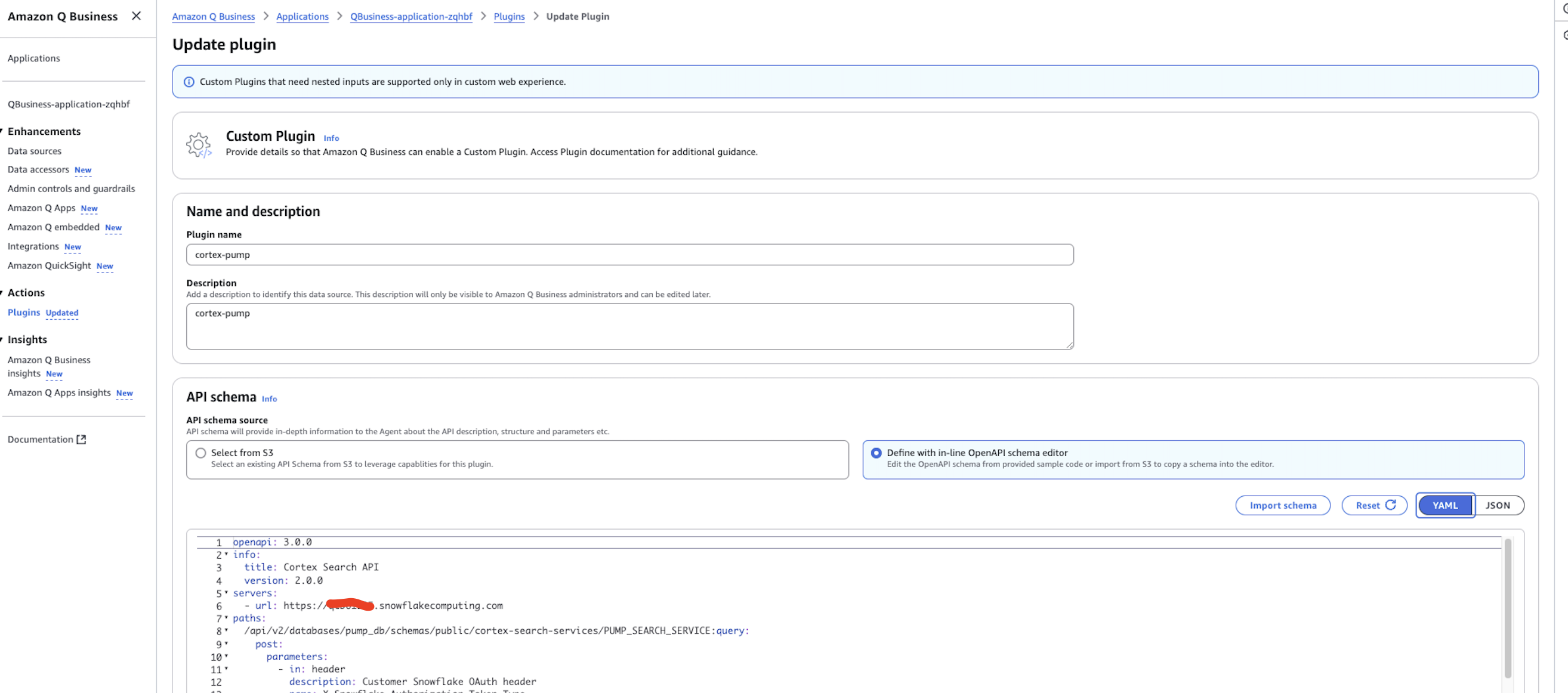This screenshot has width=1568, height=693.
Task: Fold the 'paths' block in code editor
Action: 227,617
